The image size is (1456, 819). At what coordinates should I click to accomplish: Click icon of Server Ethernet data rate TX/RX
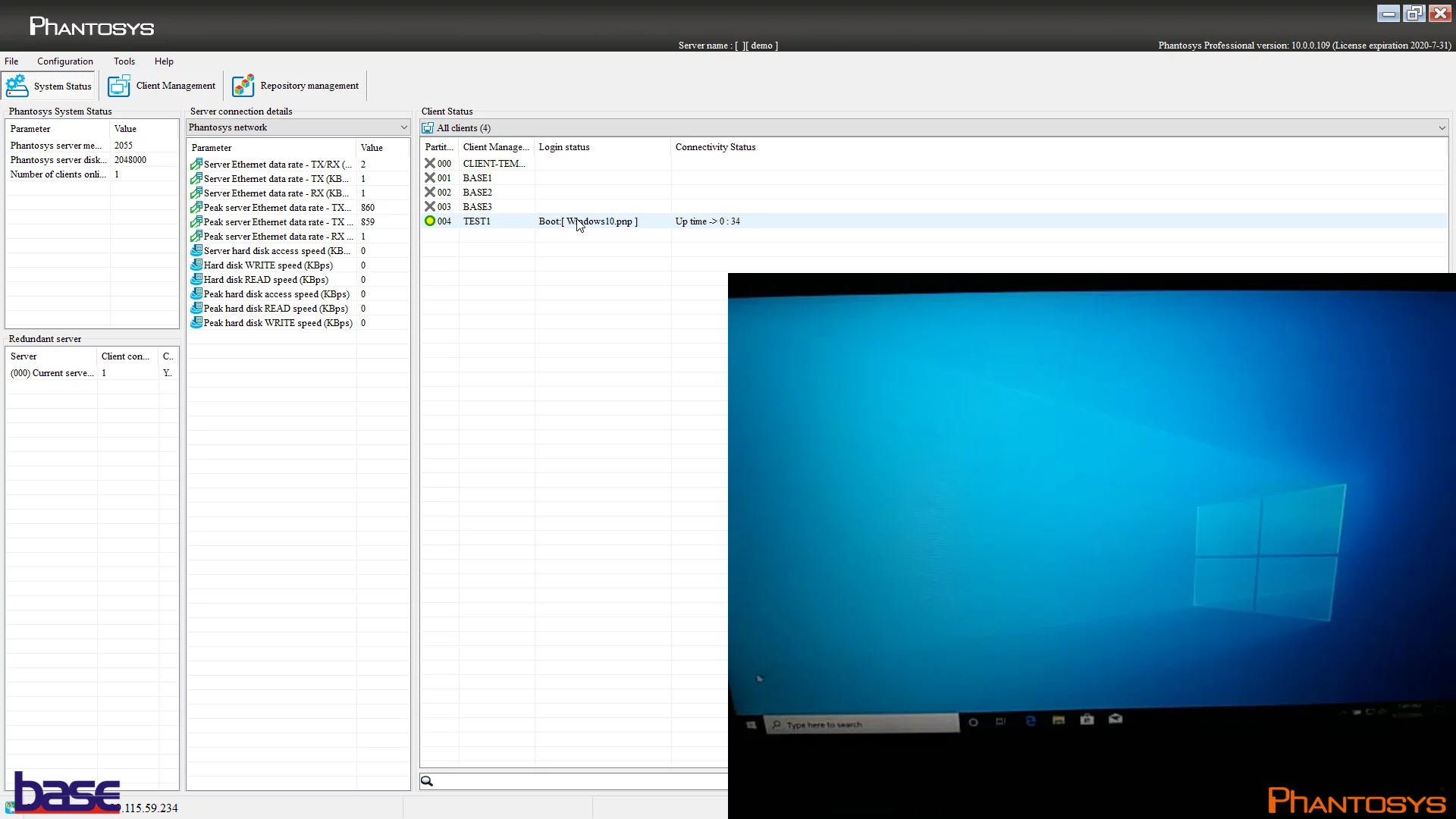click(196, 164)
